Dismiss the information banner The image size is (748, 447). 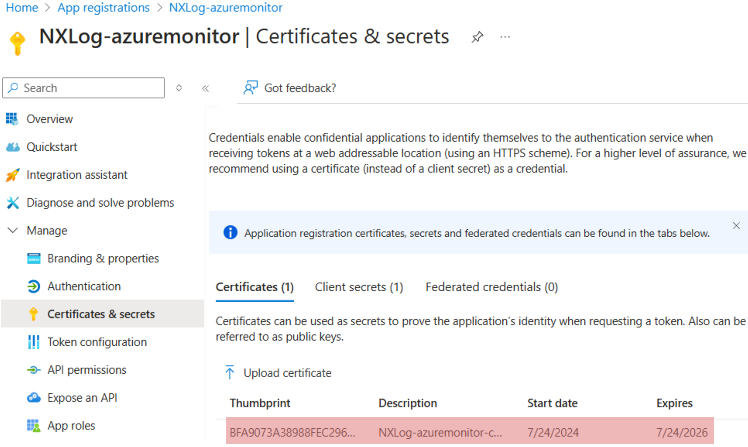point(736,226)
